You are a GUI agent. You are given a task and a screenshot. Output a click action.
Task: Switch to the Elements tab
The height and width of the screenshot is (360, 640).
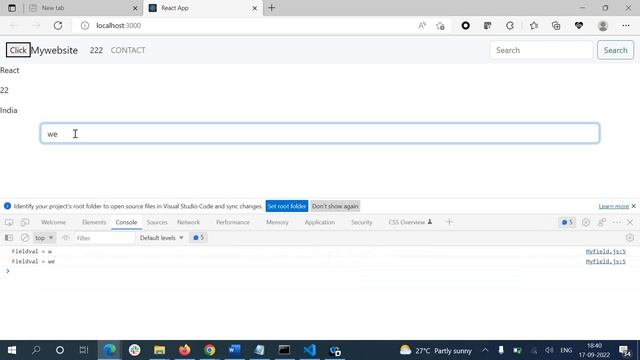(94, 222)
